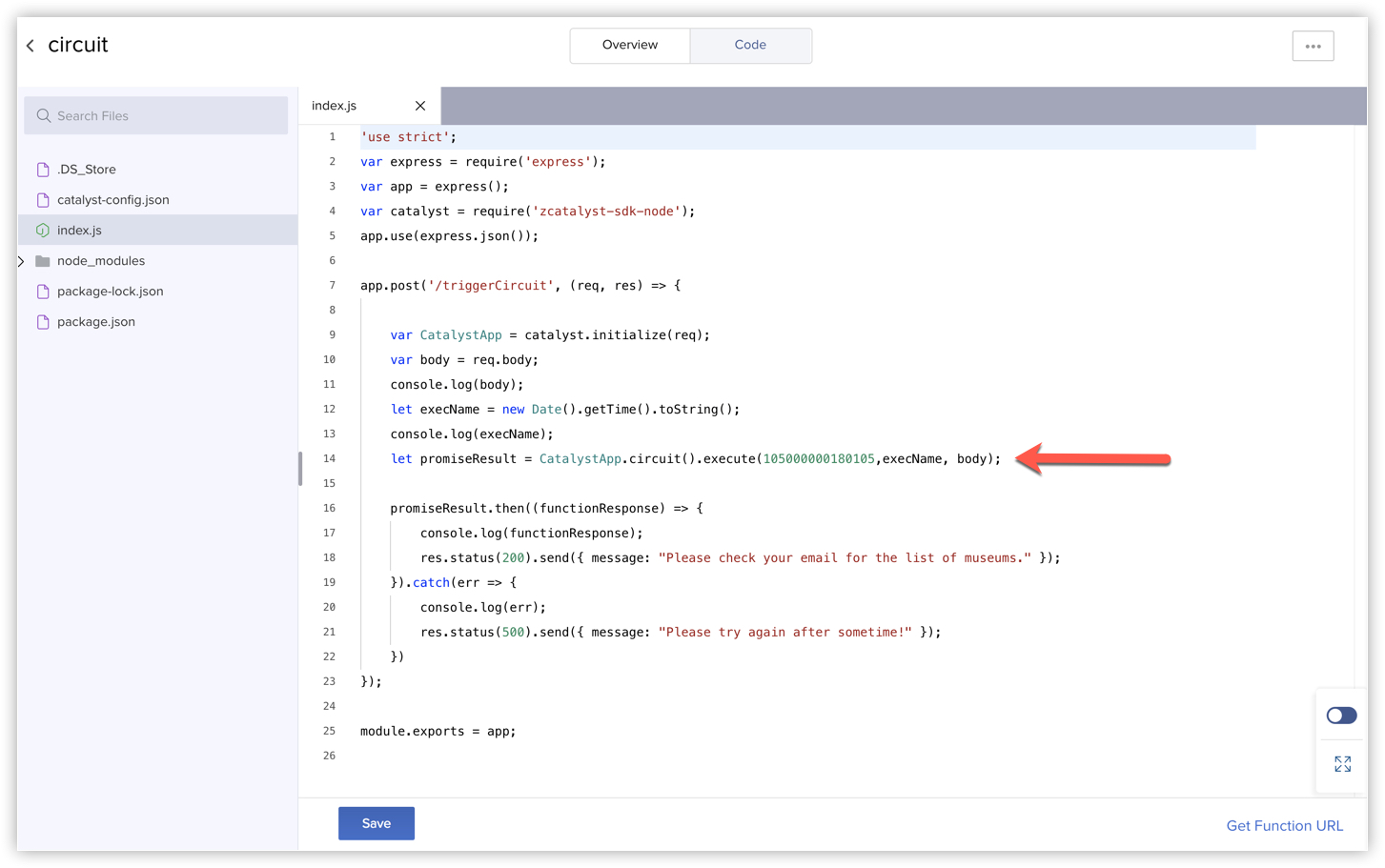Click the .DS_Store file icon
1385x868 pixels.
(43, 170)
